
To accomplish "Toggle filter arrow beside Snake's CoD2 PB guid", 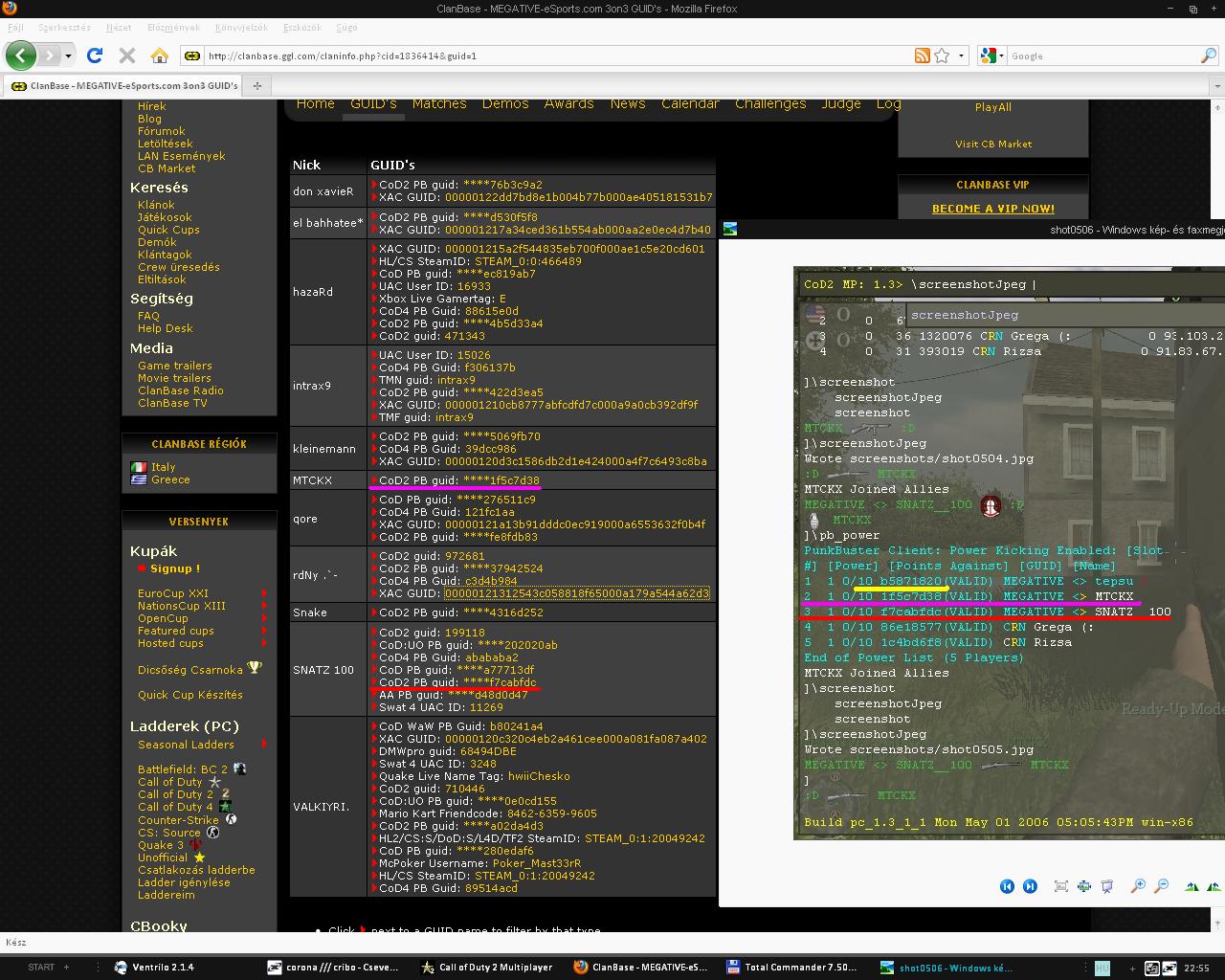I will [374, 612].
